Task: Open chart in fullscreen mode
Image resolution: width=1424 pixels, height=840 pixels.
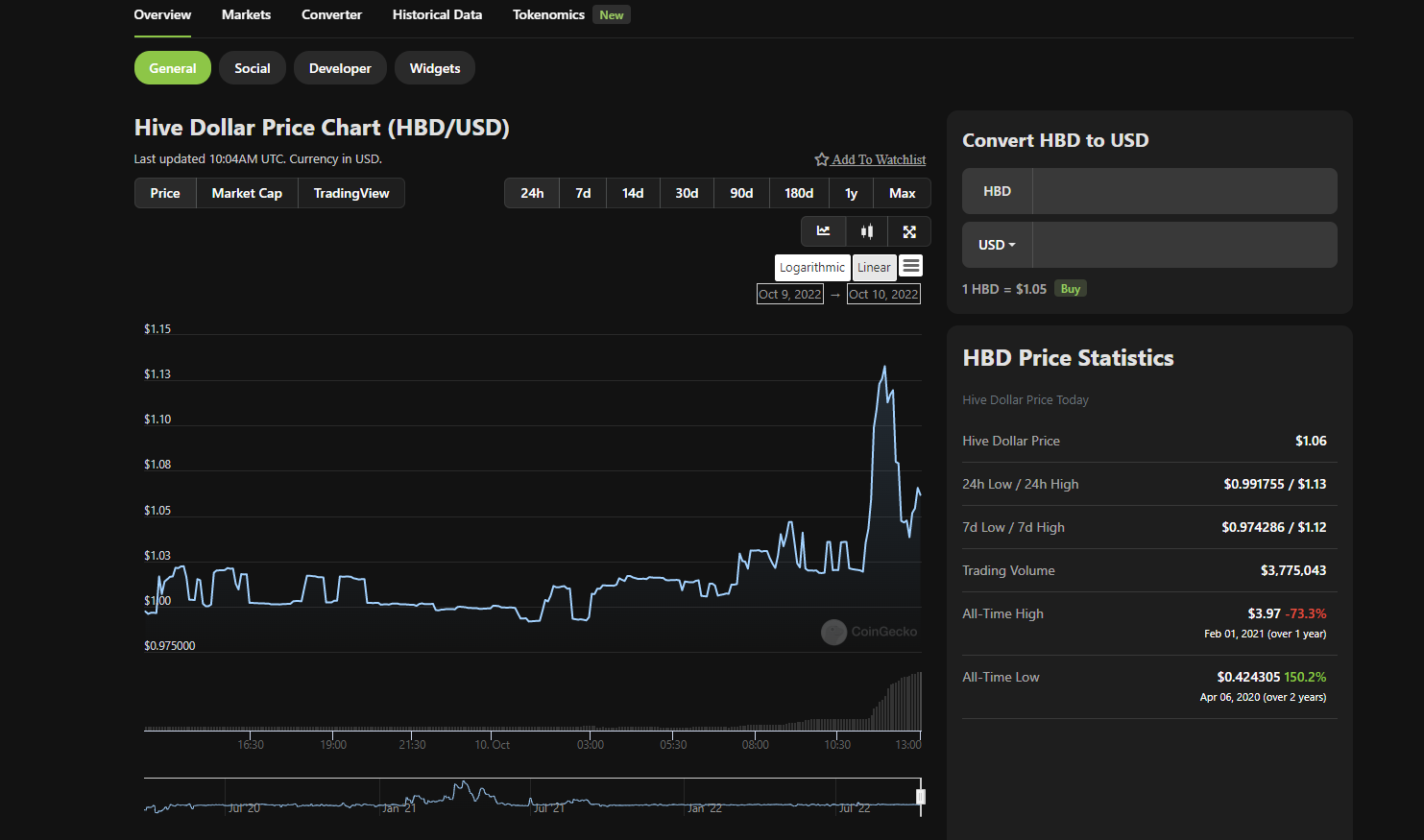Action: pyautogui.click(x=909, y=231)
